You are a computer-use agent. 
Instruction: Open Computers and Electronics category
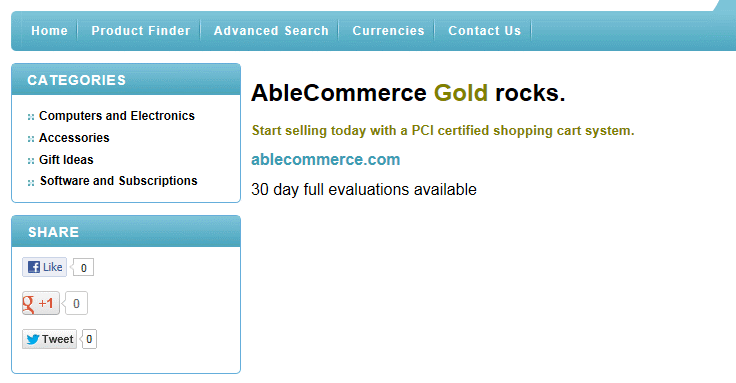[117, 116]
